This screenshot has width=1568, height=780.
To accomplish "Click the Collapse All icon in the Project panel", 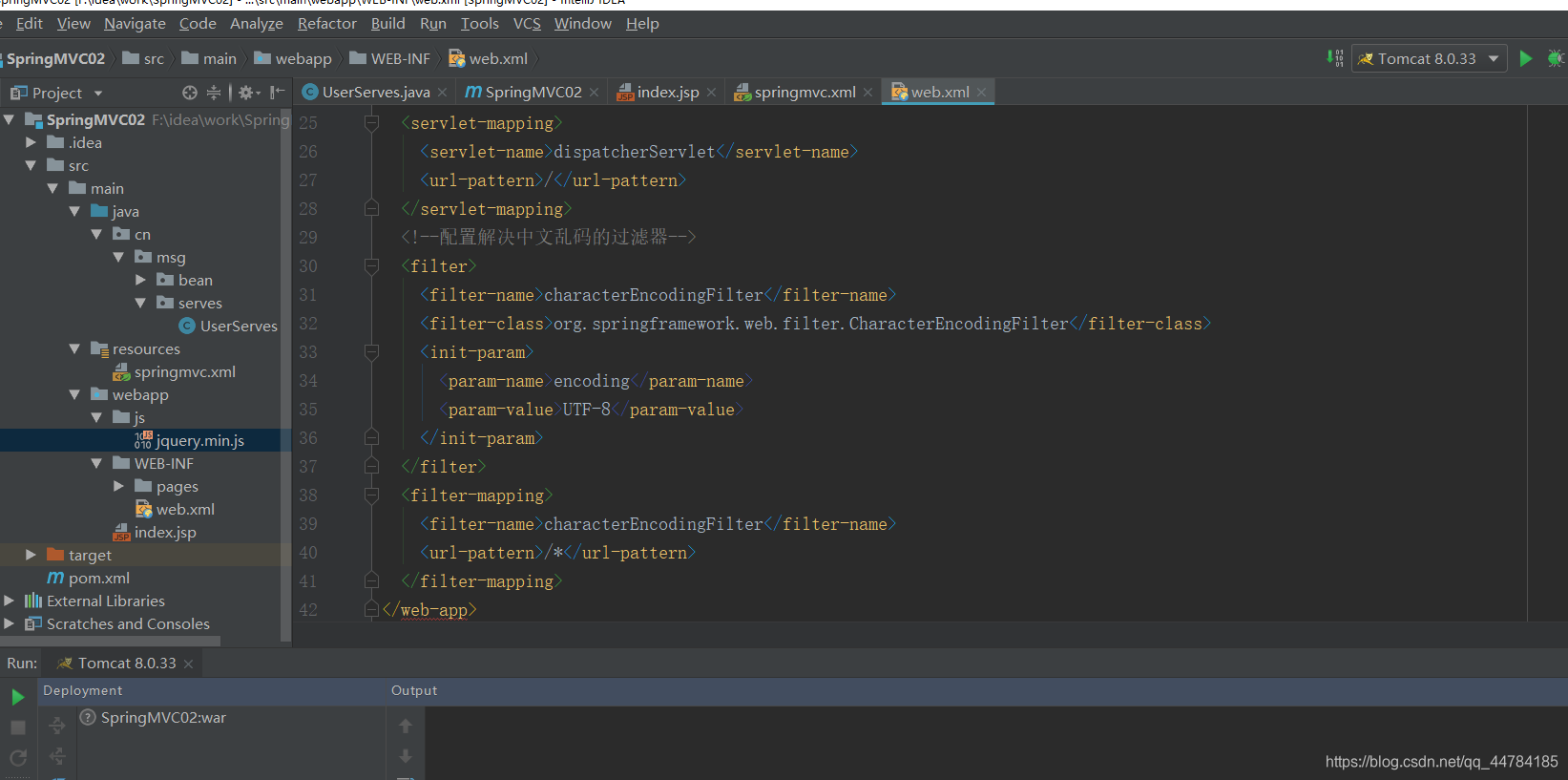I will [214, 93].
